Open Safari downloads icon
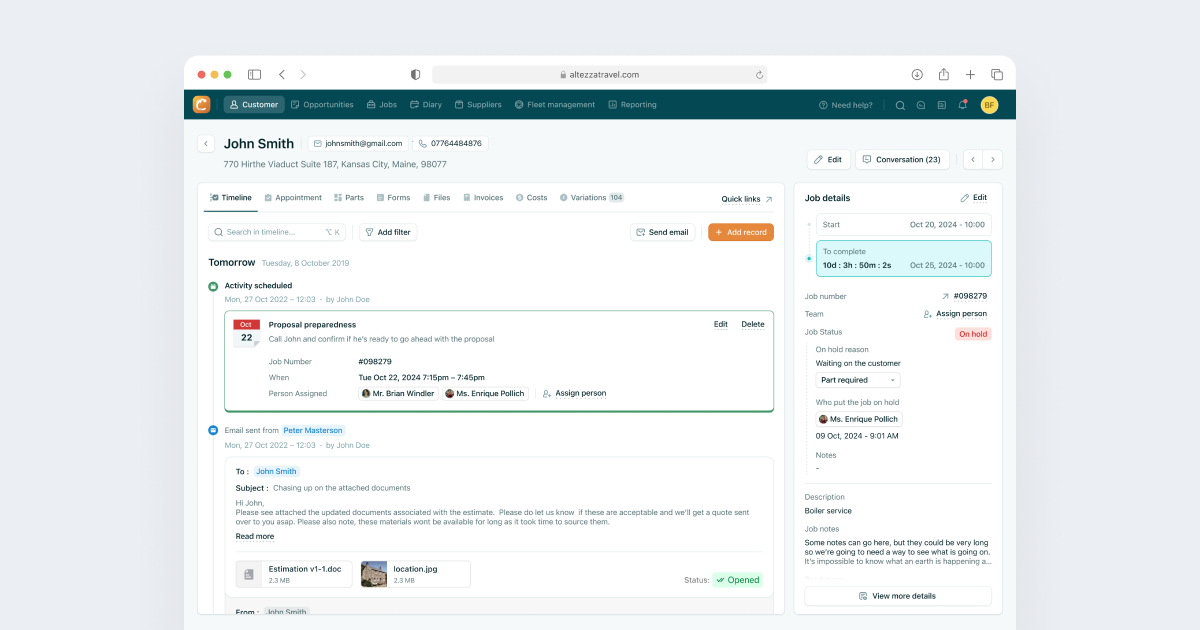Screen dimensions: 1200x630 pos(917,74)
